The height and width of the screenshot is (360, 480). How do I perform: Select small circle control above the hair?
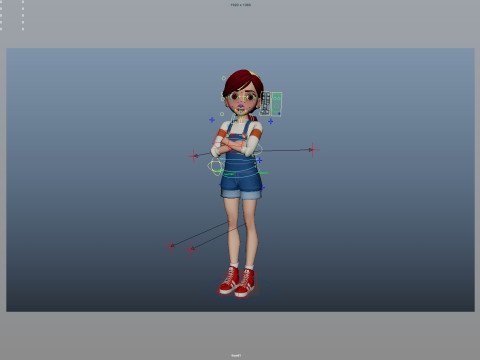224,78
